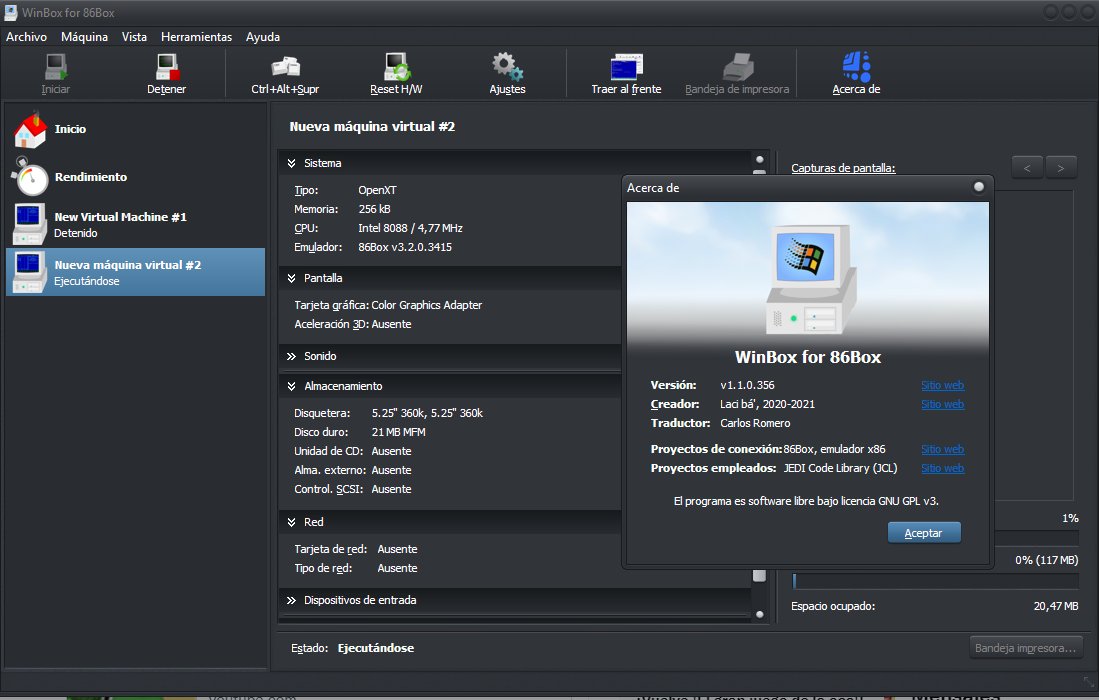Open the Herramientas menu
The width and height of the screenshot is (1099, 700).
(196, 37)
